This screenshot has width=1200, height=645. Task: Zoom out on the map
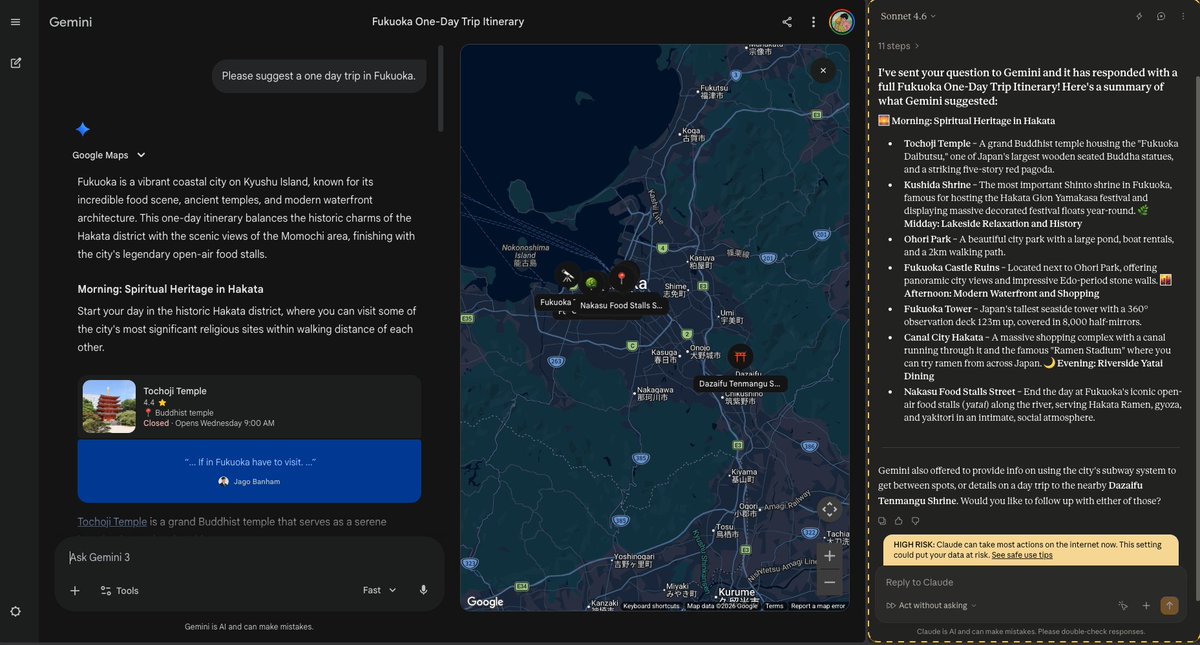[x=829, y=581]
